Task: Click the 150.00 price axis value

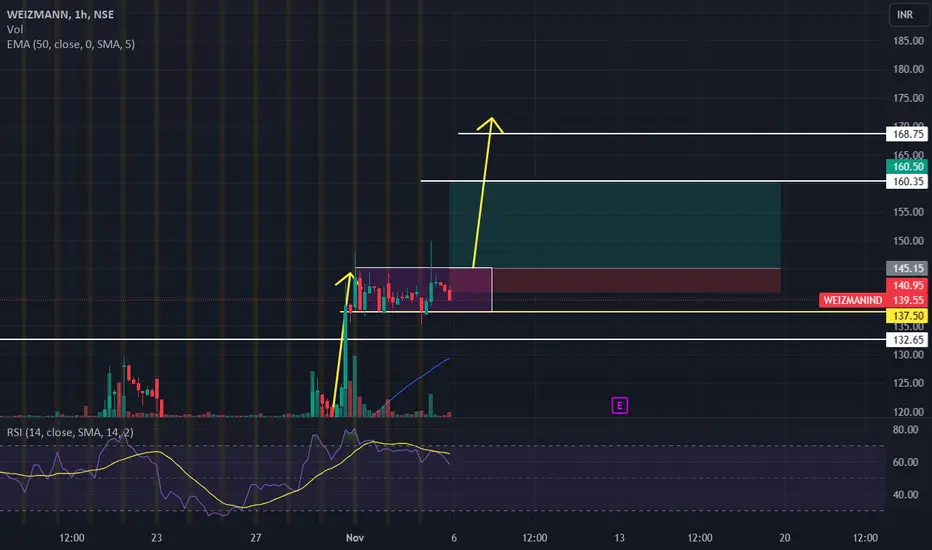Action: (908, 241)
